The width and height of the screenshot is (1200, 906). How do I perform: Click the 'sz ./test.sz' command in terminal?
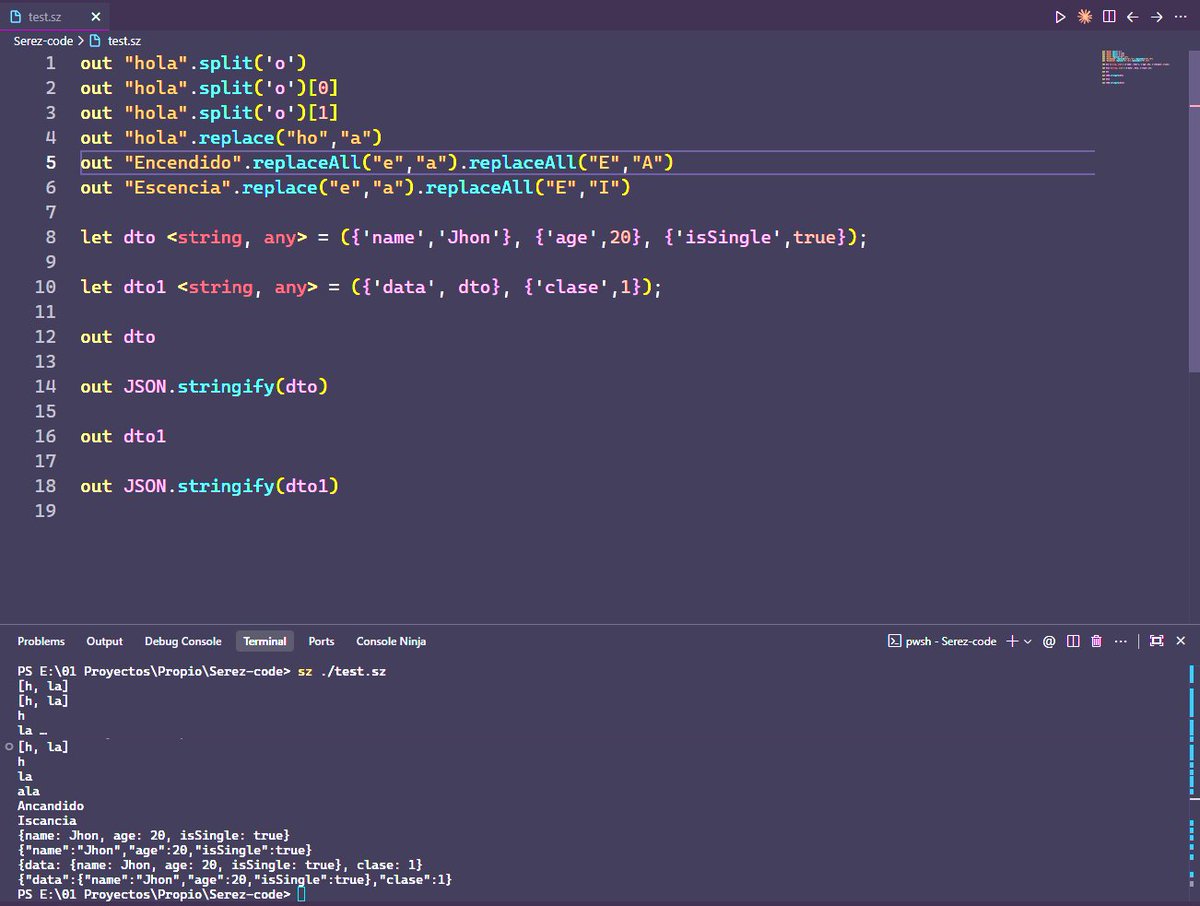[342, 671]
